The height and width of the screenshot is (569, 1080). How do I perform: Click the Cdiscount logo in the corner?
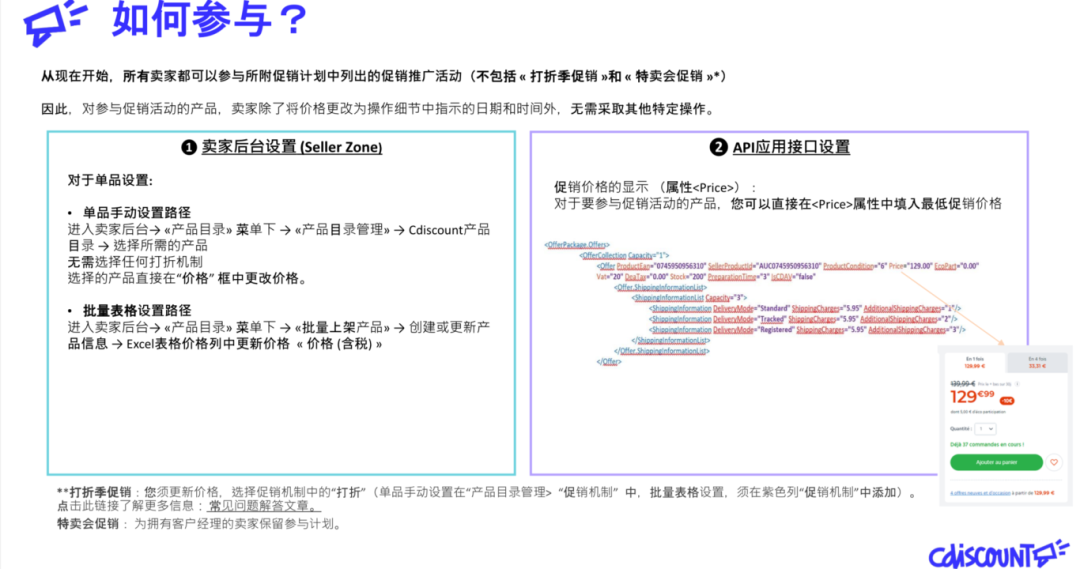[x=997, y=554]
